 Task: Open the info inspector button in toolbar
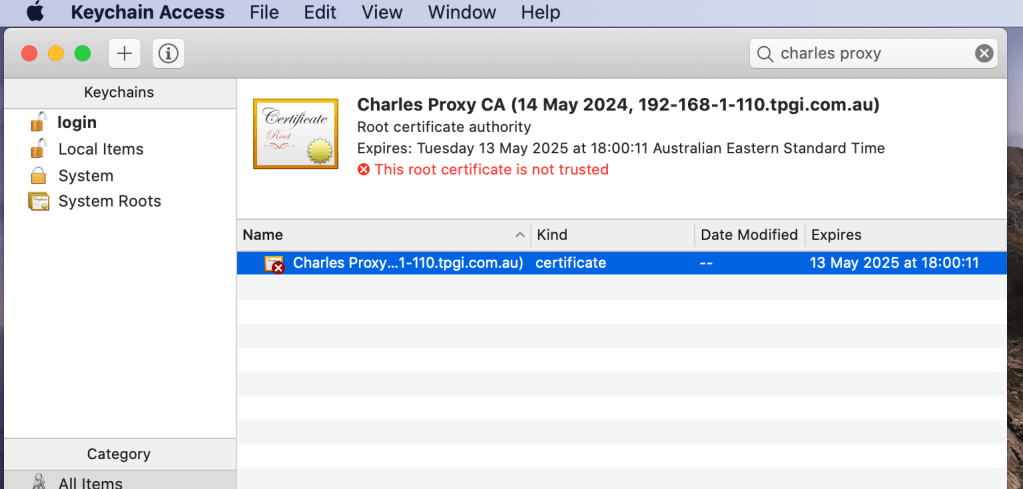(168, 54)
